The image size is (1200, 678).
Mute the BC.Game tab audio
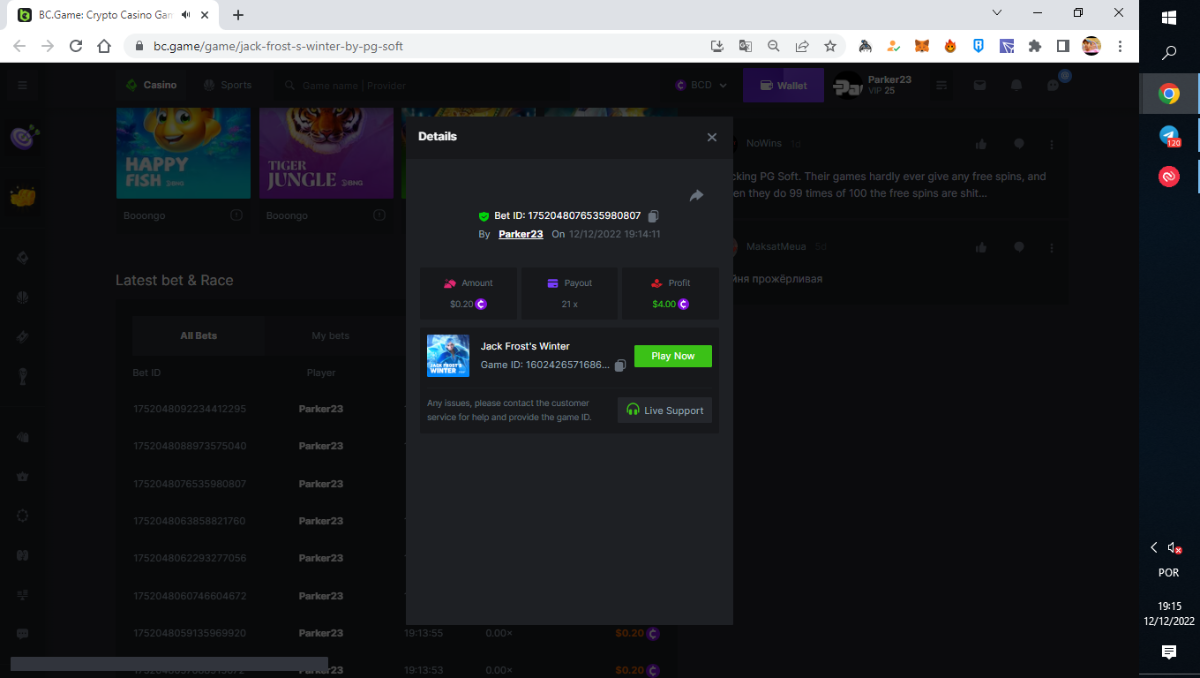click(185, 15)
